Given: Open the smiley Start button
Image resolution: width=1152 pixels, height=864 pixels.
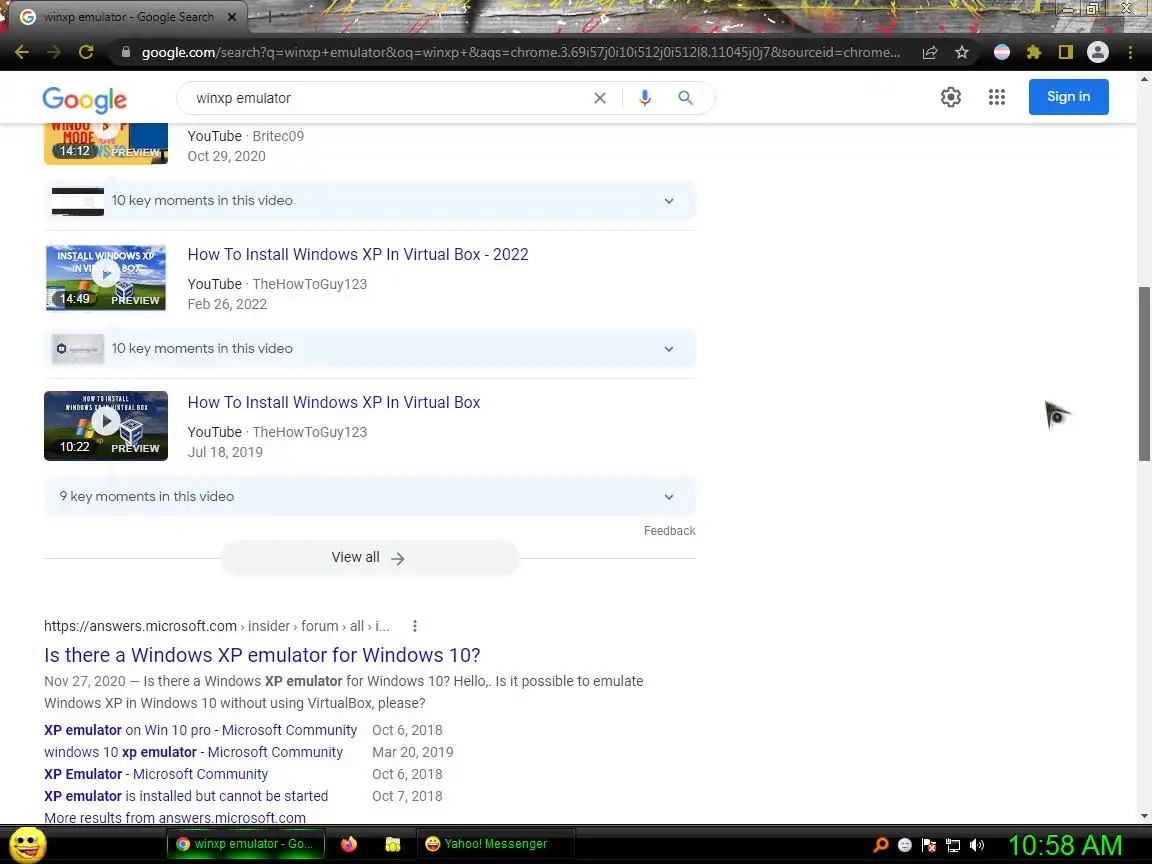Looking at the screenshot, I should coord(27,845).
